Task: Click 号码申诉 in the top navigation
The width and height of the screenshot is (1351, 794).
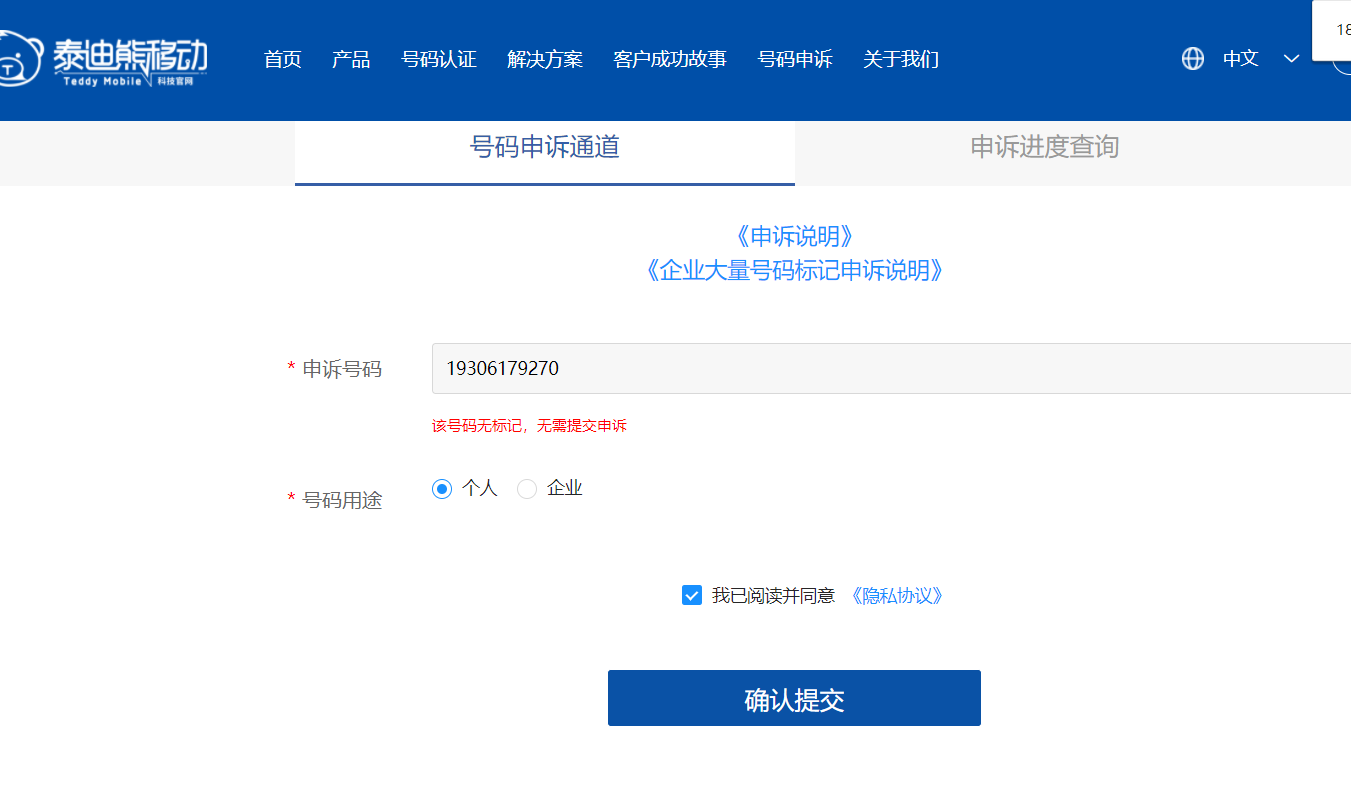Action: [794, 59]
